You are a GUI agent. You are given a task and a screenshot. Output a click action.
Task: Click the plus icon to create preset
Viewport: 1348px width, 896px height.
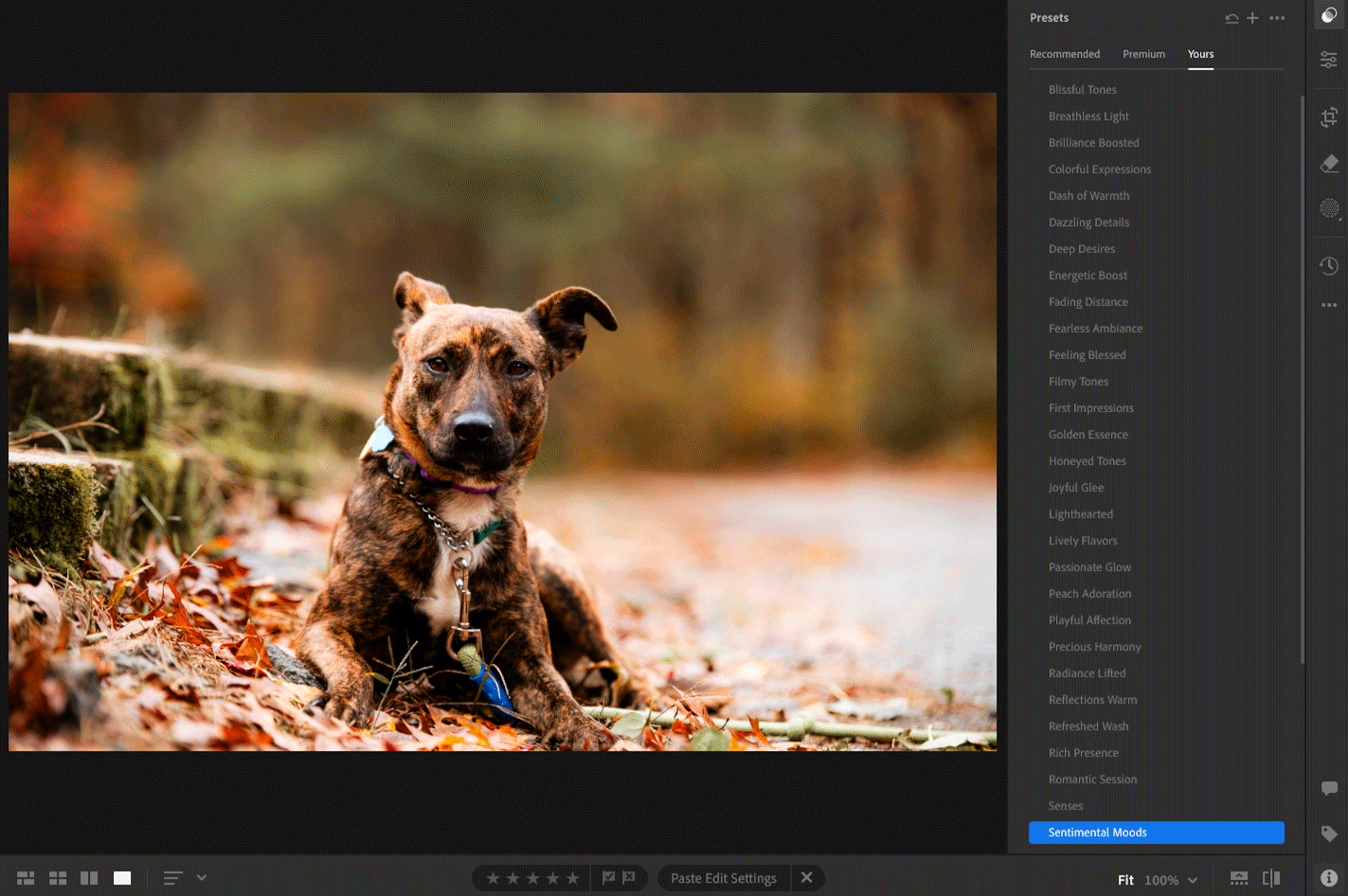[1252, 18]
